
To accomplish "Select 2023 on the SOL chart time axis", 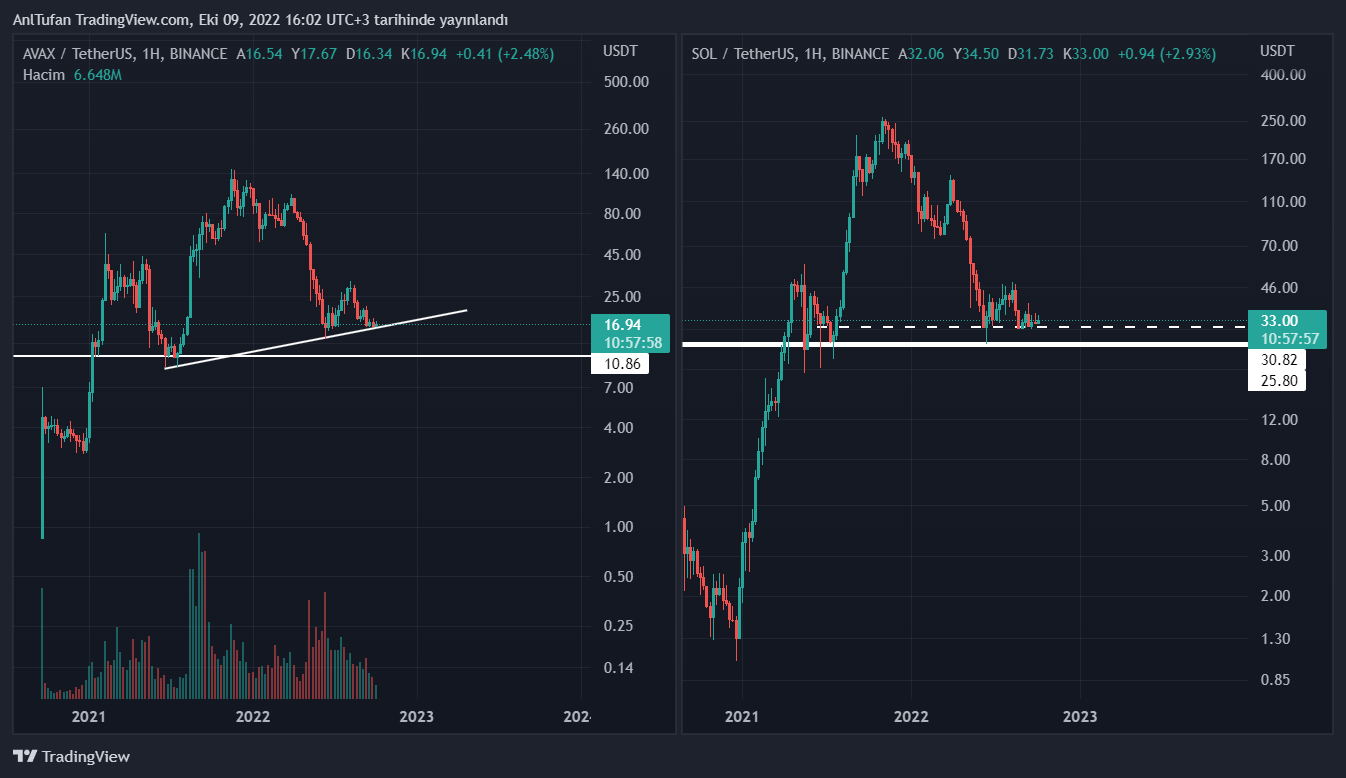I will click(1080, 716).
